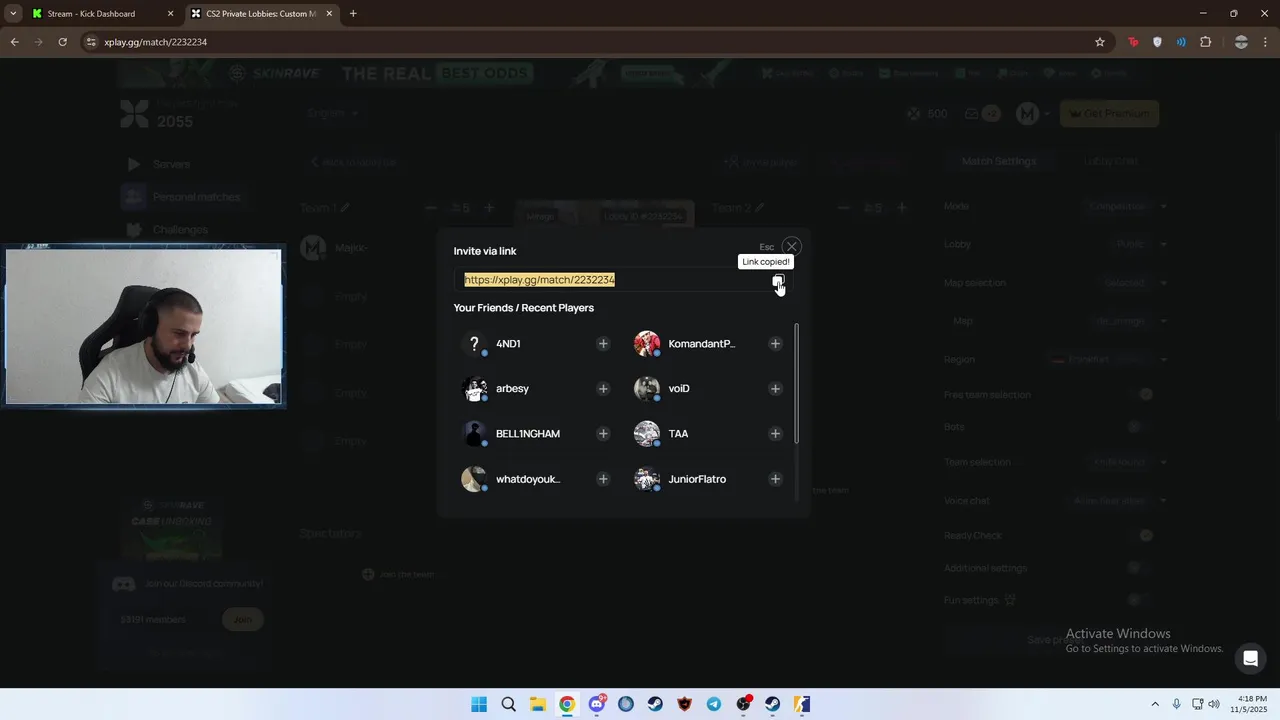
Task: Copy the invite link with the copy icon
Action: [778, 282]
